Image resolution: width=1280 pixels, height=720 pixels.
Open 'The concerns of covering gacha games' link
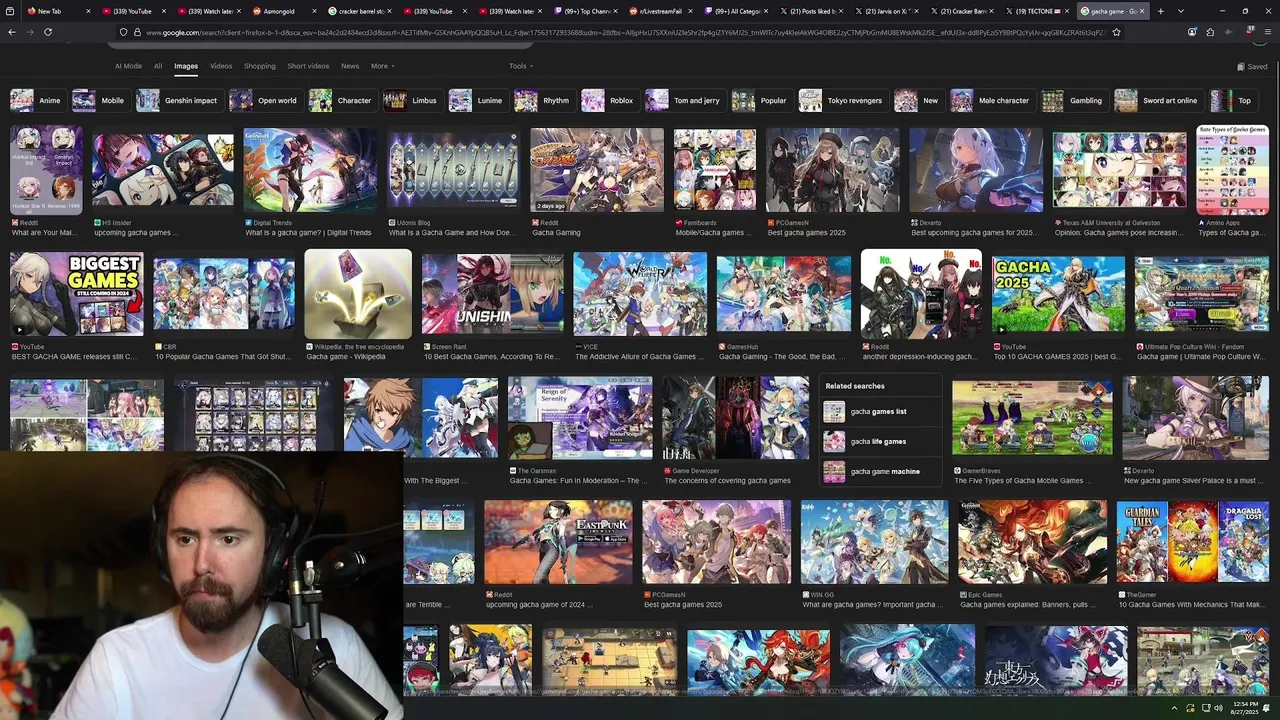pos(728,480)
